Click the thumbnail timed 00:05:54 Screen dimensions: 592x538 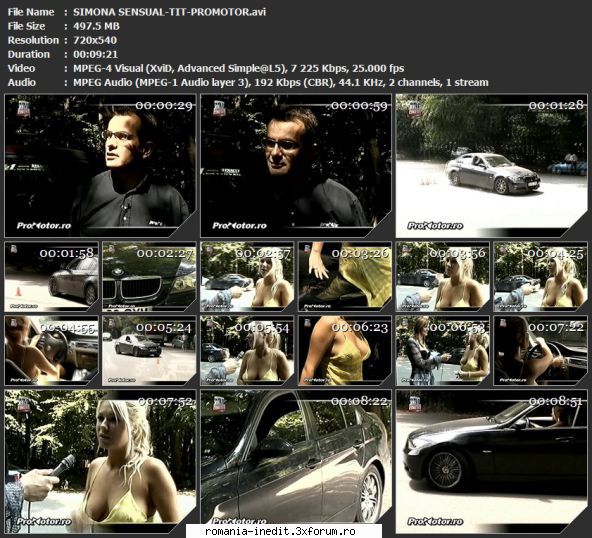click(247, 351)
